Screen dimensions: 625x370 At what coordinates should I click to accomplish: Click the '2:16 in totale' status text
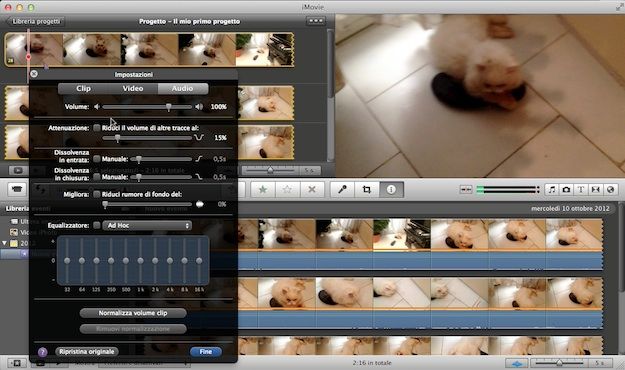click(372, 363)
